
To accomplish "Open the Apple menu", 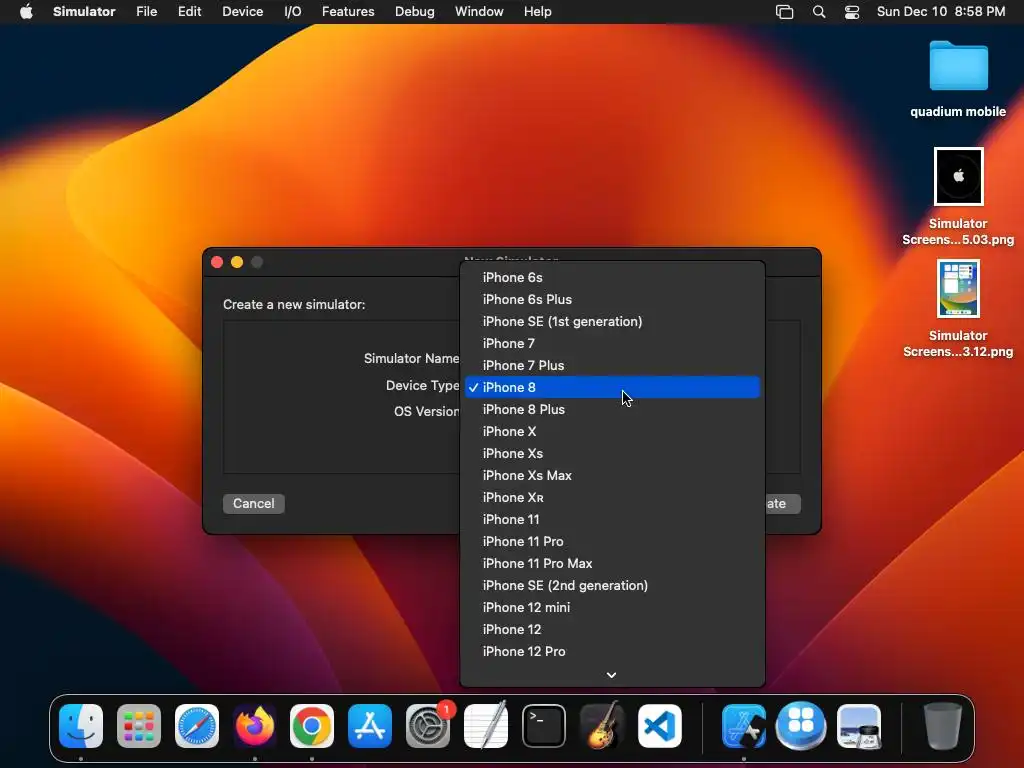I will click(26, 11).
